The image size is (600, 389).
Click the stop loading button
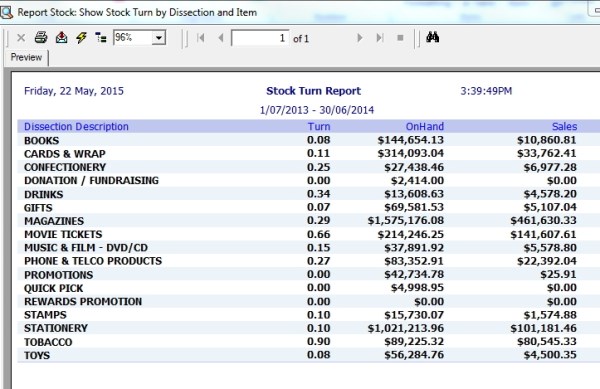[x=400, y=38]
